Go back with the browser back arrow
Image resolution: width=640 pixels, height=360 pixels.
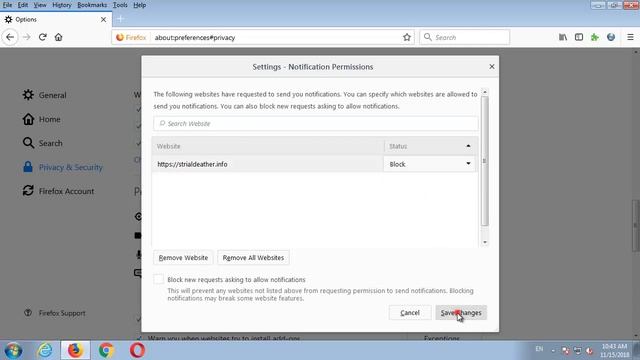click(x=10, y=37)
